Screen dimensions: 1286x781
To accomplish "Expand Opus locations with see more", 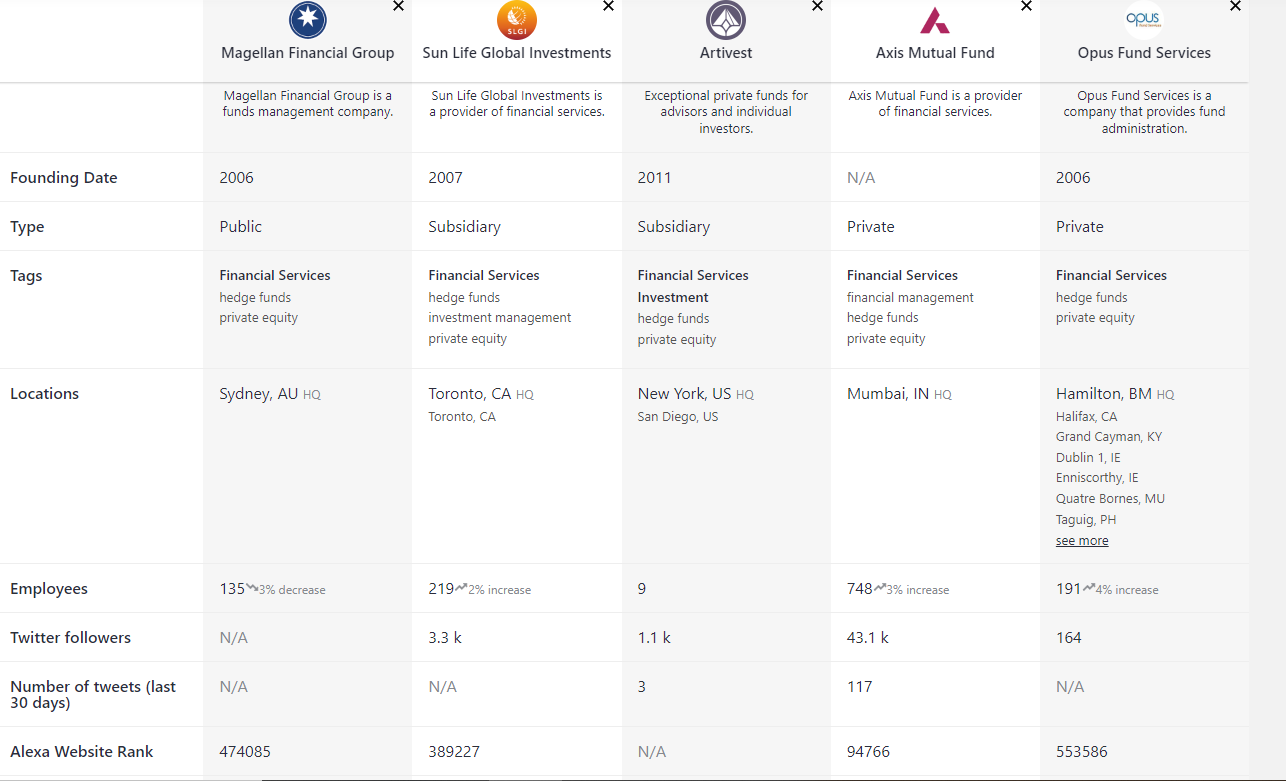I will pos(1082,541).
